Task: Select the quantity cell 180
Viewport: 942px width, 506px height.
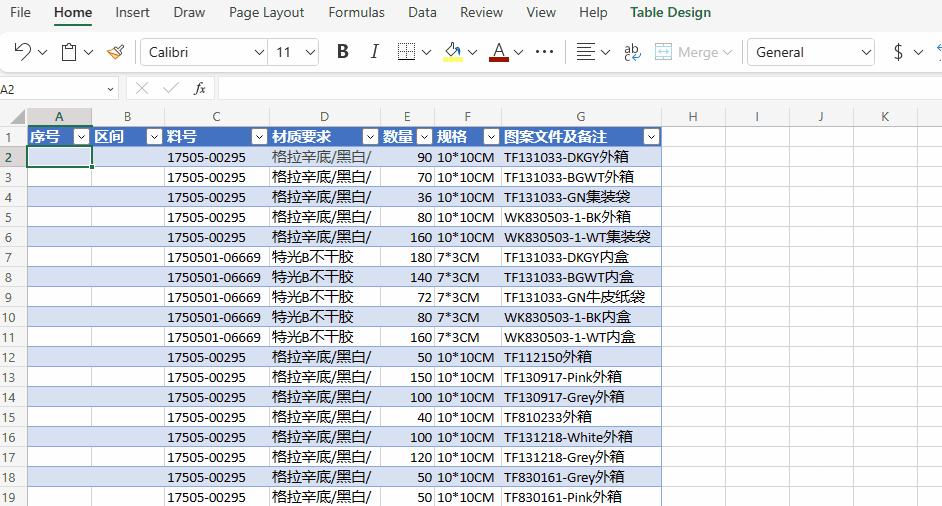Action: pos(407,257)
